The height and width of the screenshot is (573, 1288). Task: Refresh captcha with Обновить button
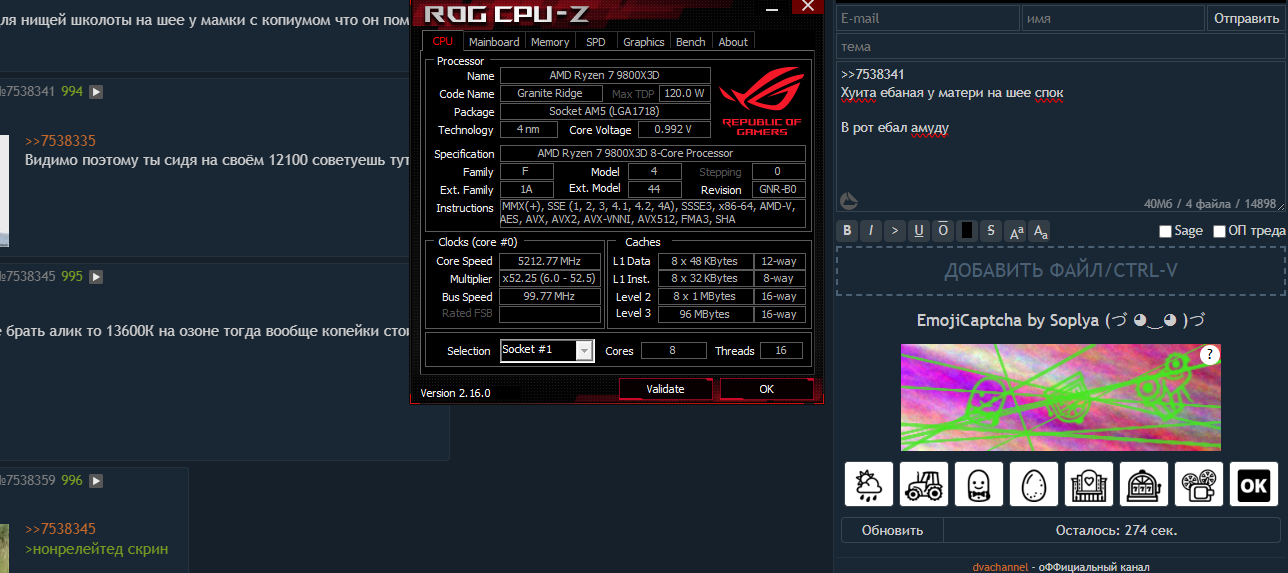pos(892,530)
